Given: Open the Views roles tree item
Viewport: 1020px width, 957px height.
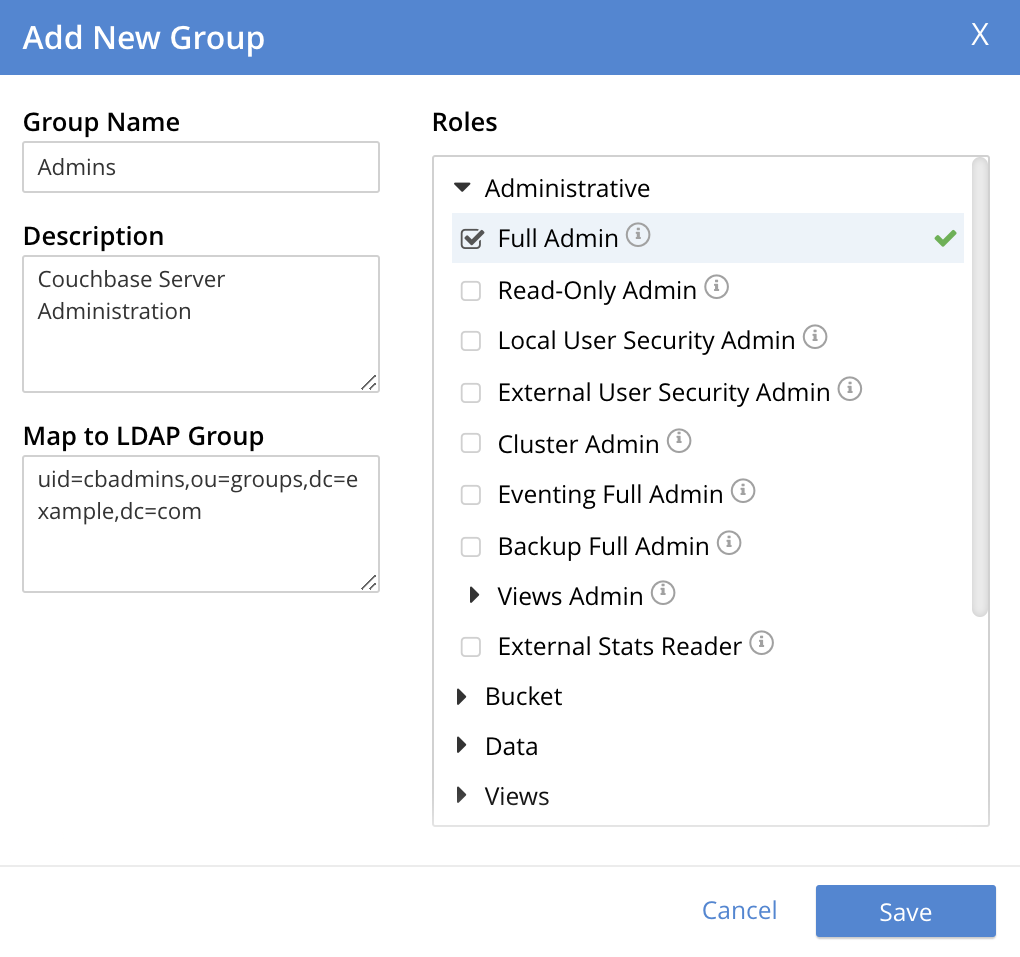Looking at the screenshot, I should click(461, 796).
